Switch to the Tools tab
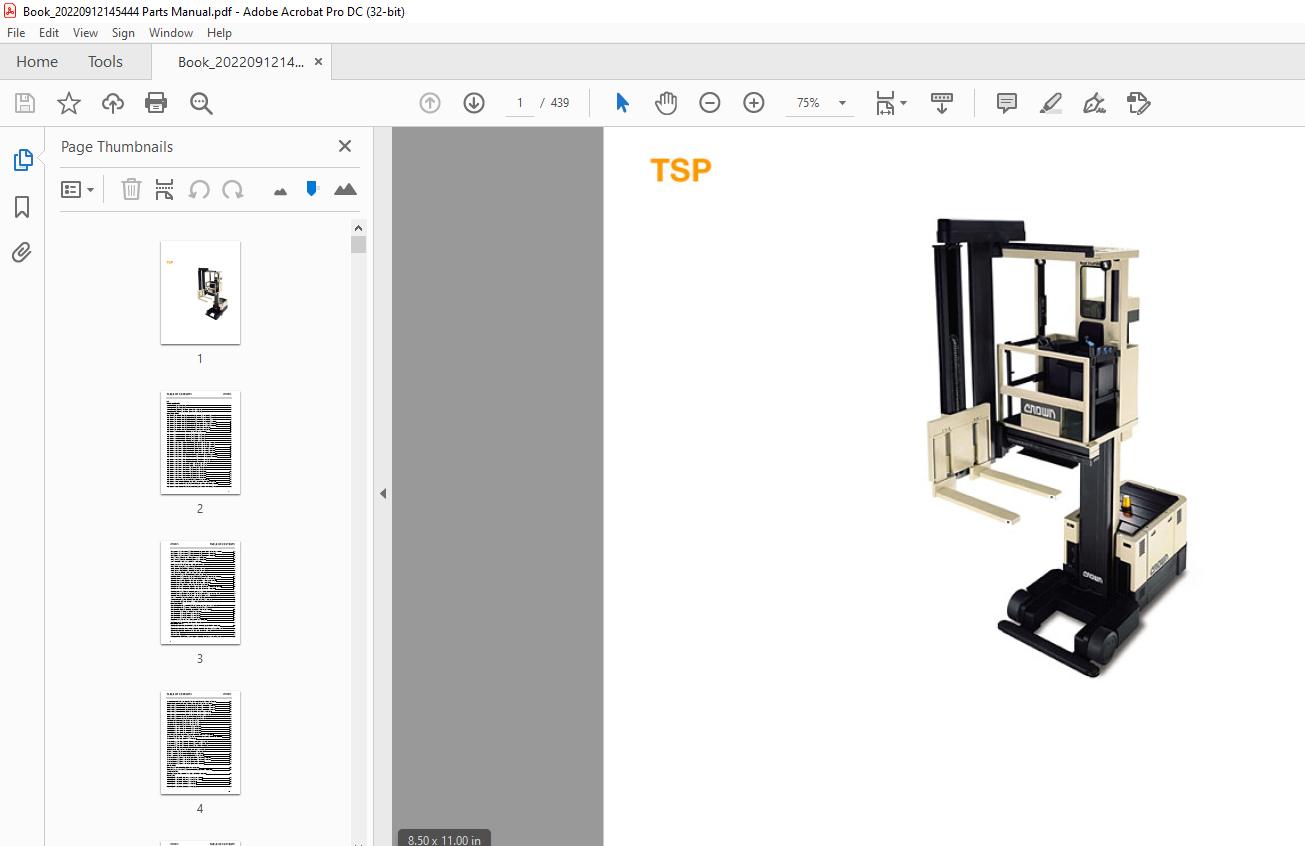Screen dimensions: 1305x846 [x=105, y=62]
